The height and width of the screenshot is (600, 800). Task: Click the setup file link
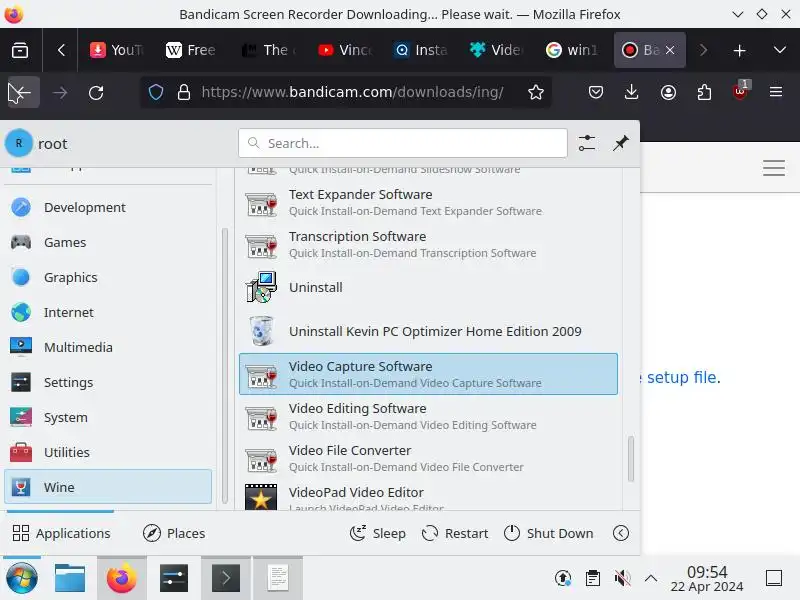(683, 378)
